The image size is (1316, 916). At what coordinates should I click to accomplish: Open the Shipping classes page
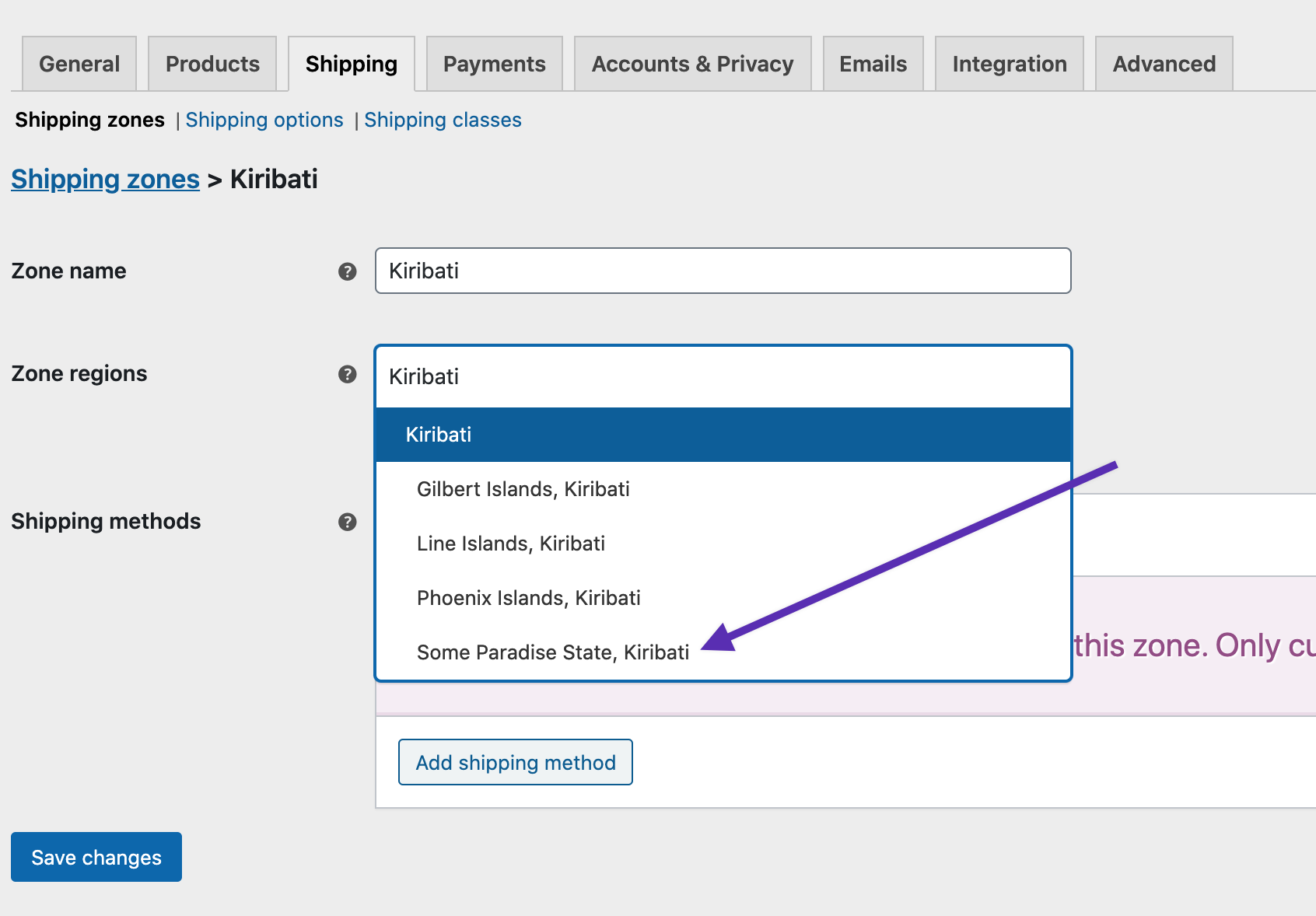click(443, 120)
